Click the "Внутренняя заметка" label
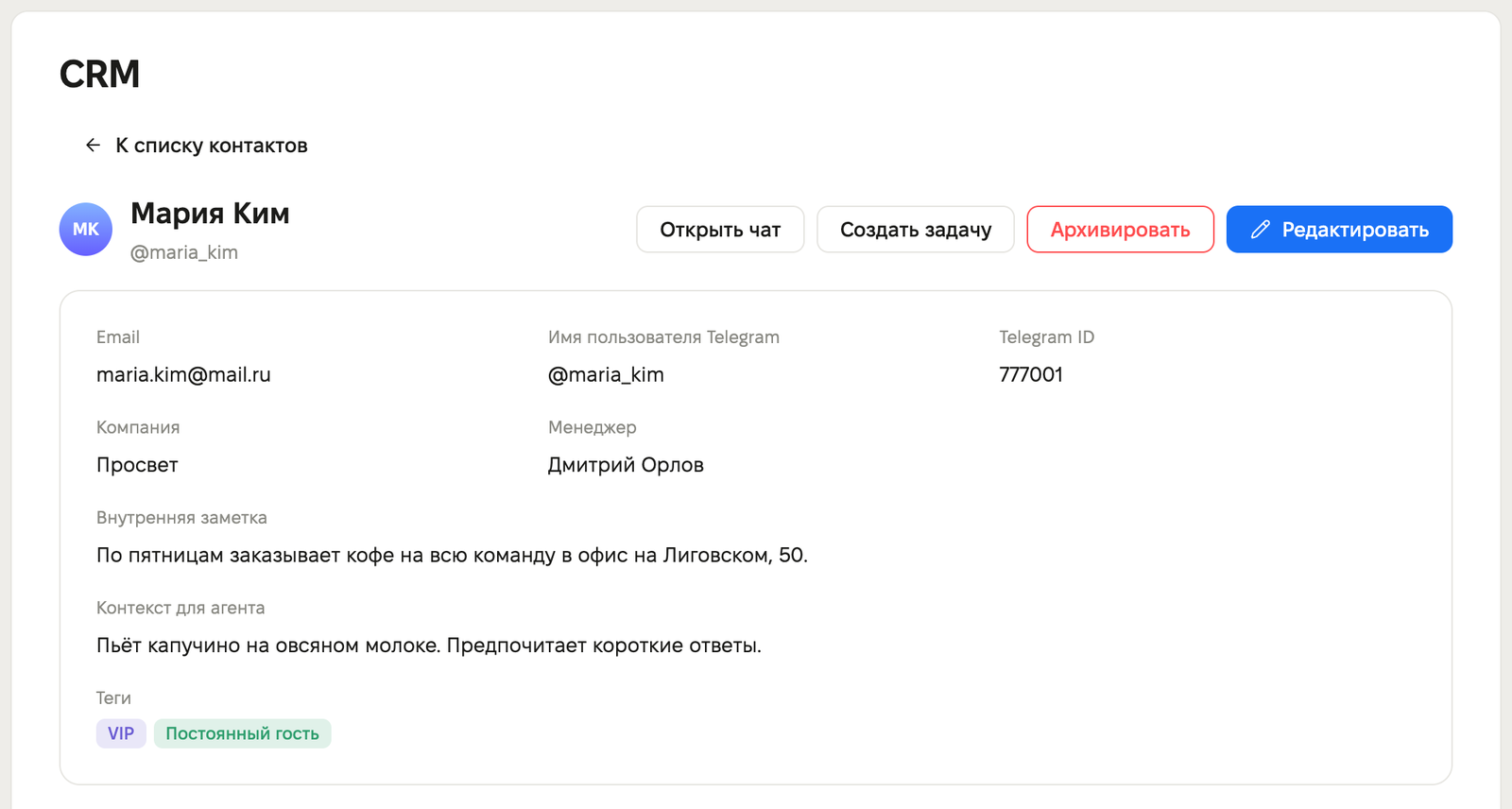The image size is (1512, 809). pyautogui.click(x=181, y=518)
